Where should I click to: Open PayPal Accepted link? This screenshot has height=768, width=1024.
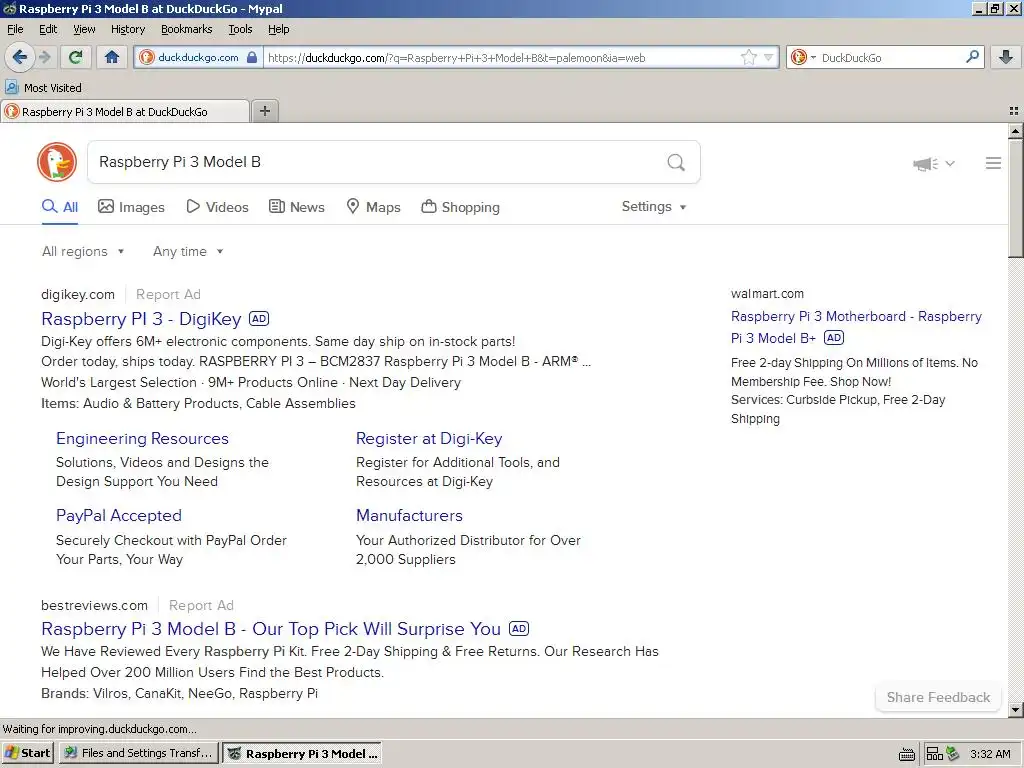point(119,515)
